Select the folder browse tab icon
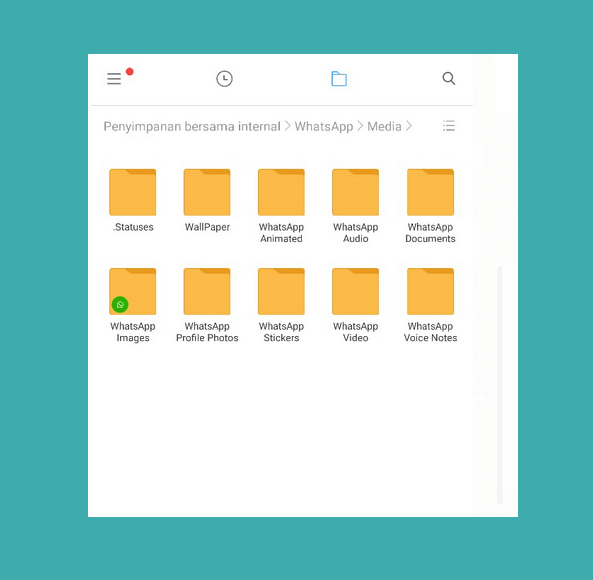593x580 pixels. coord(339,79)
